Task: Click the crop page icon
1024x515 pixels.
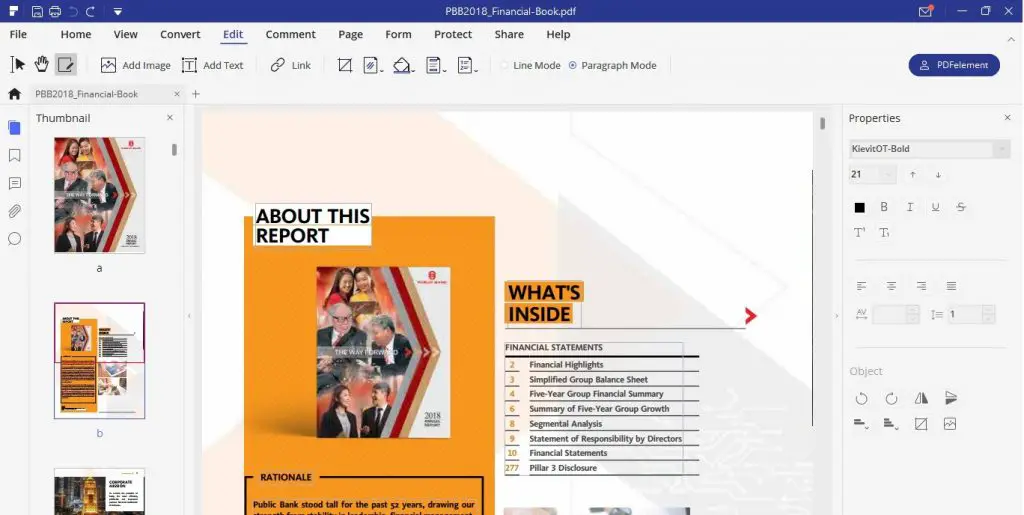Action: (x=344, y=65)
